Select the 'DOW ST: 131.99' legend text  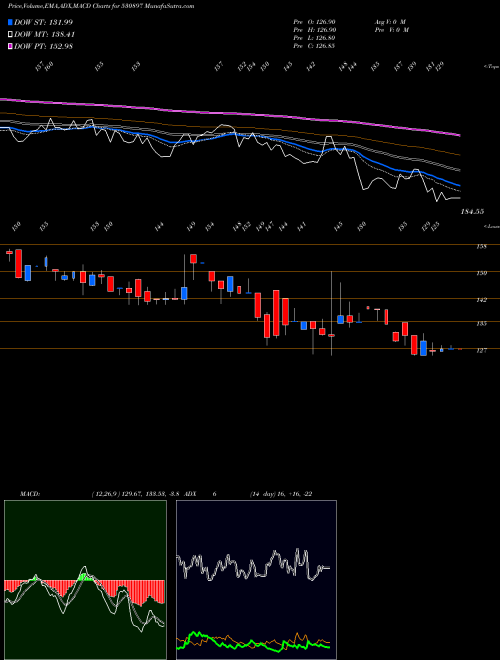pos(43,22)
